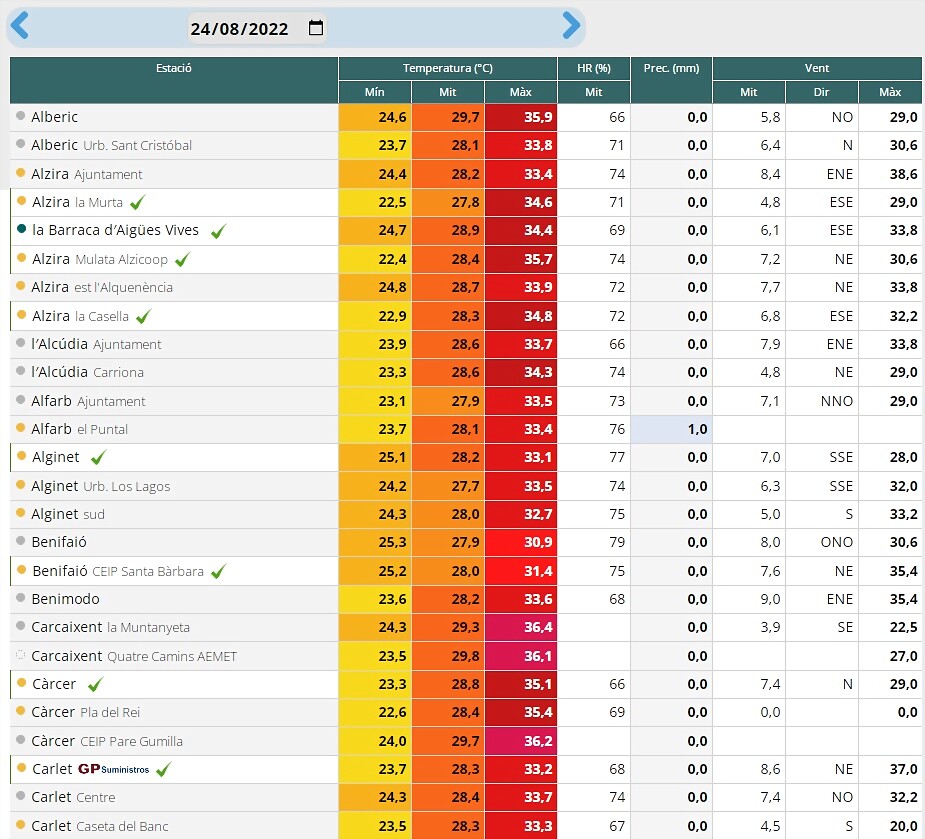Click the teal status dot for la Barraca d'Aigües Vives
The width and height of the screenshot is (925, 839).
(x=22, y=229)
